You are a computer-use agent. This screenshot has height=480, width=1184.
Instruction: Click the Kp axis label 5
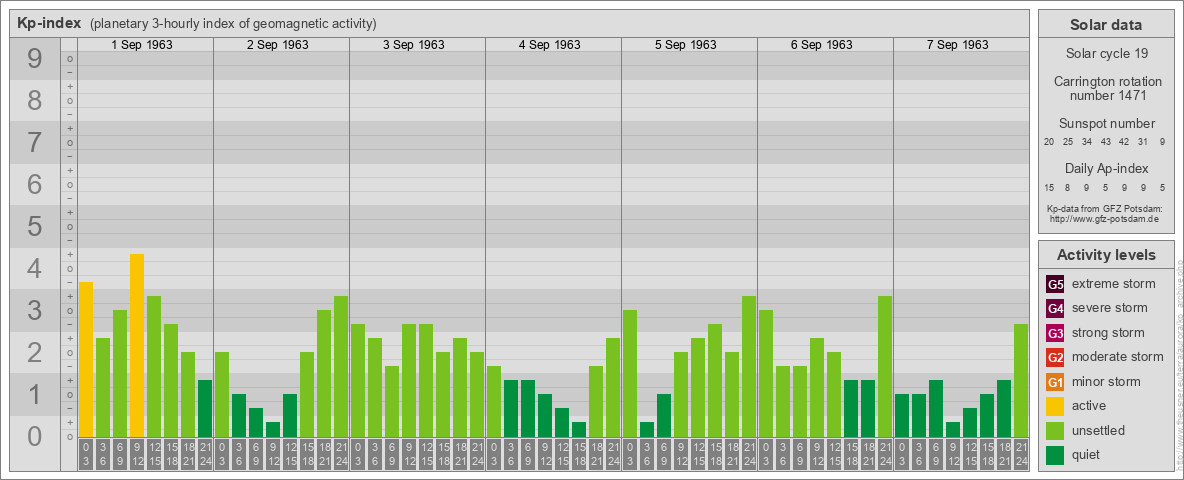35,226
